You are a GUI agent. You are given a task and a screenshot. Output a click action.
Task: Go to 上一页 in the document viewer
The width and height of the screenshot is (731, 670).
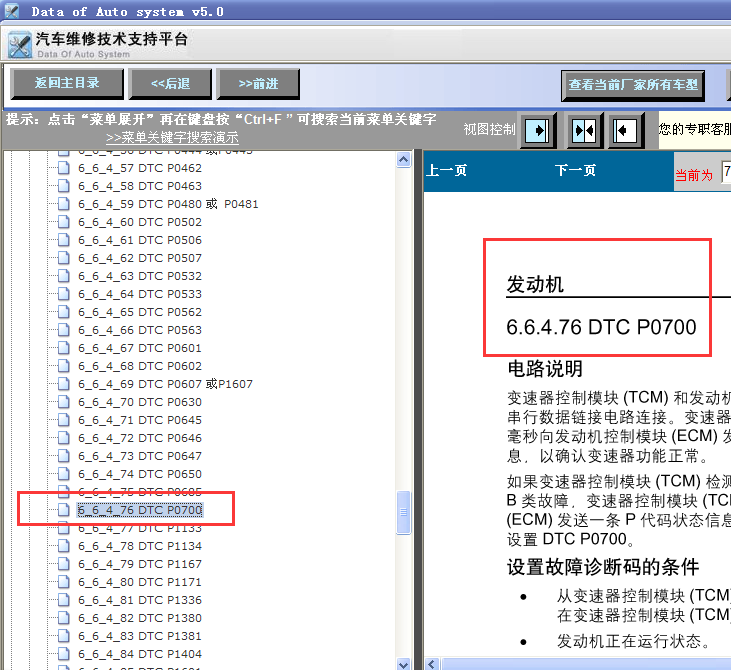coord(447,170)
